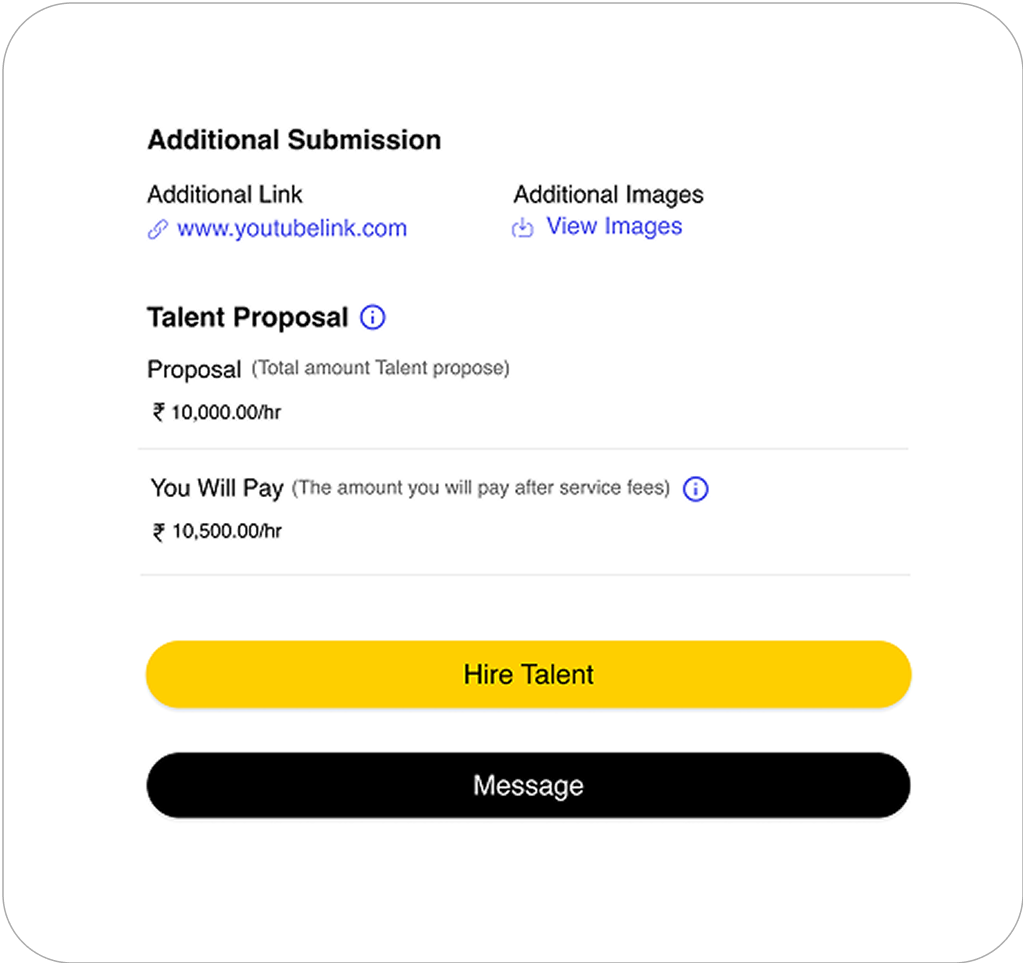Click the rupee symbol before 10,500.00/hr
Viewport: 1023px width, 963px height.
tap(159, 532)
